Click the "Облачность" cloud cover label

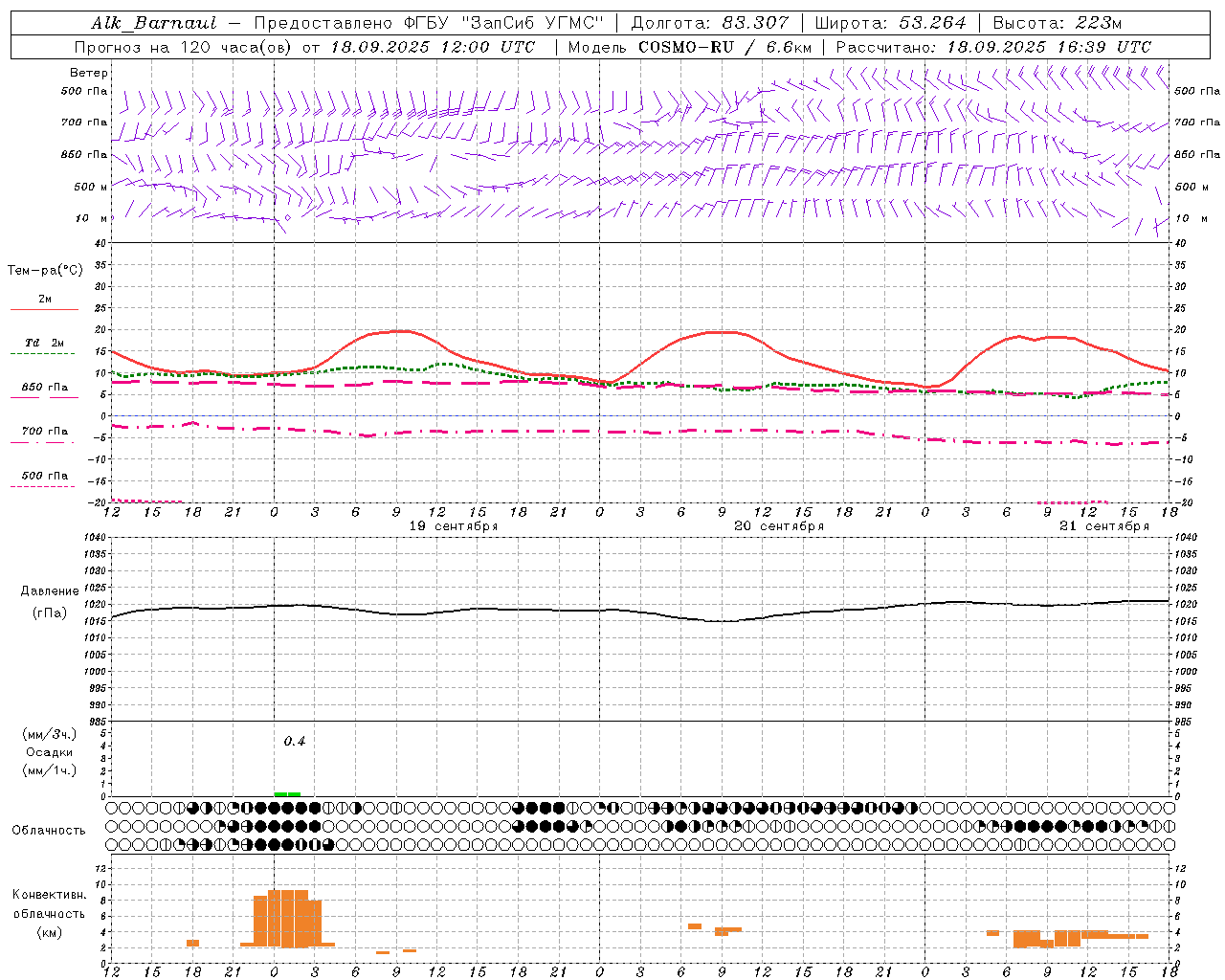[49, 831]
